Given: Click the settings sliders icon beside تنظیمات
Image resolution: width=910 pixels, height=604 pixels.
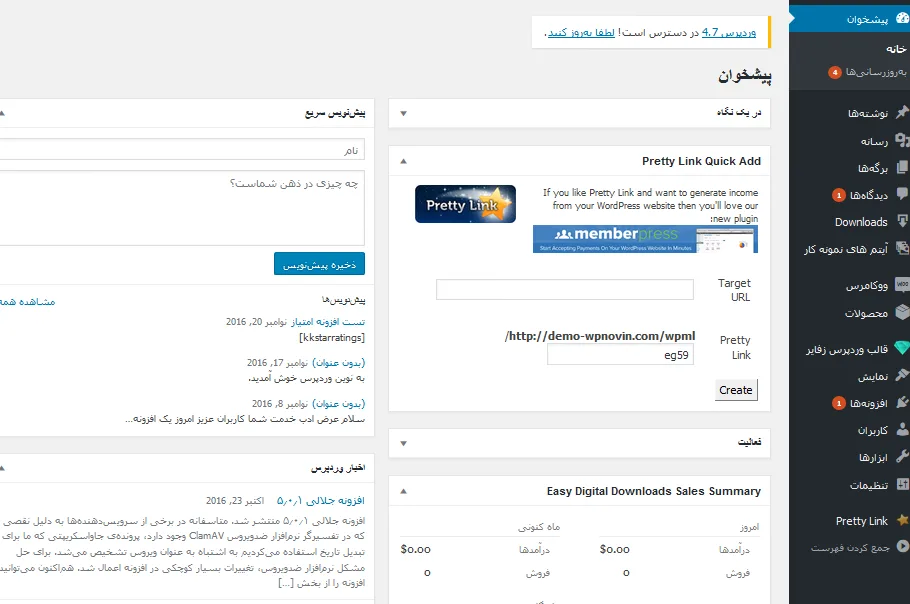Looking at the screenshot, I should [x=902, y=484].
